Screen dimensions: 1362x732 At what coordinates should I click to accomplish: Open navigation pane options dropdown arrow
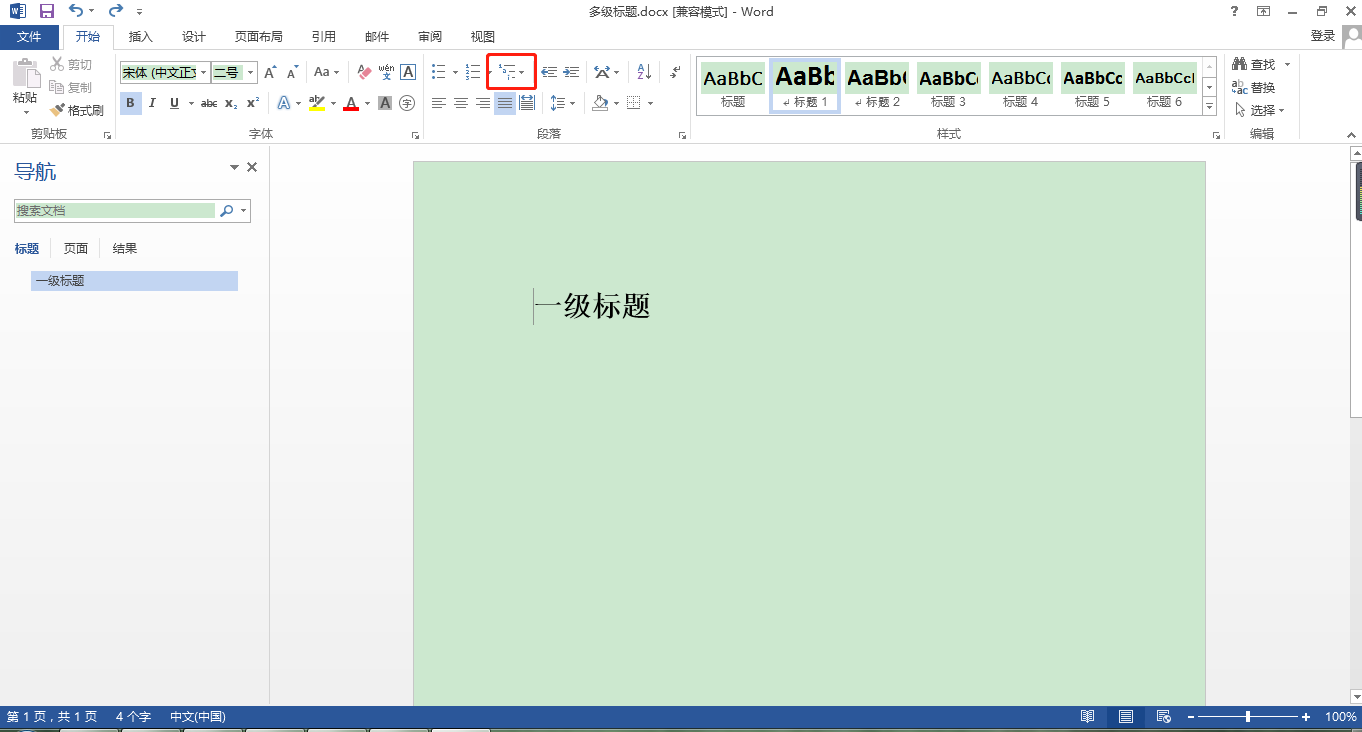[234, 168]
